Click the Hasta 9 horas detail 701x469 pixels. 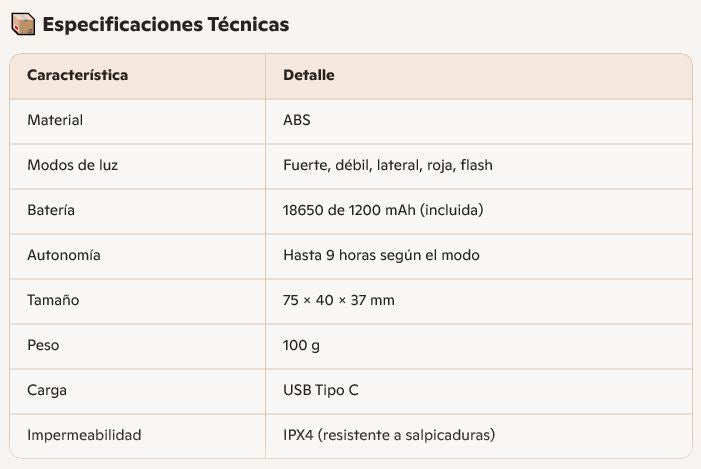pyautogui.click(x=381, y=255)
